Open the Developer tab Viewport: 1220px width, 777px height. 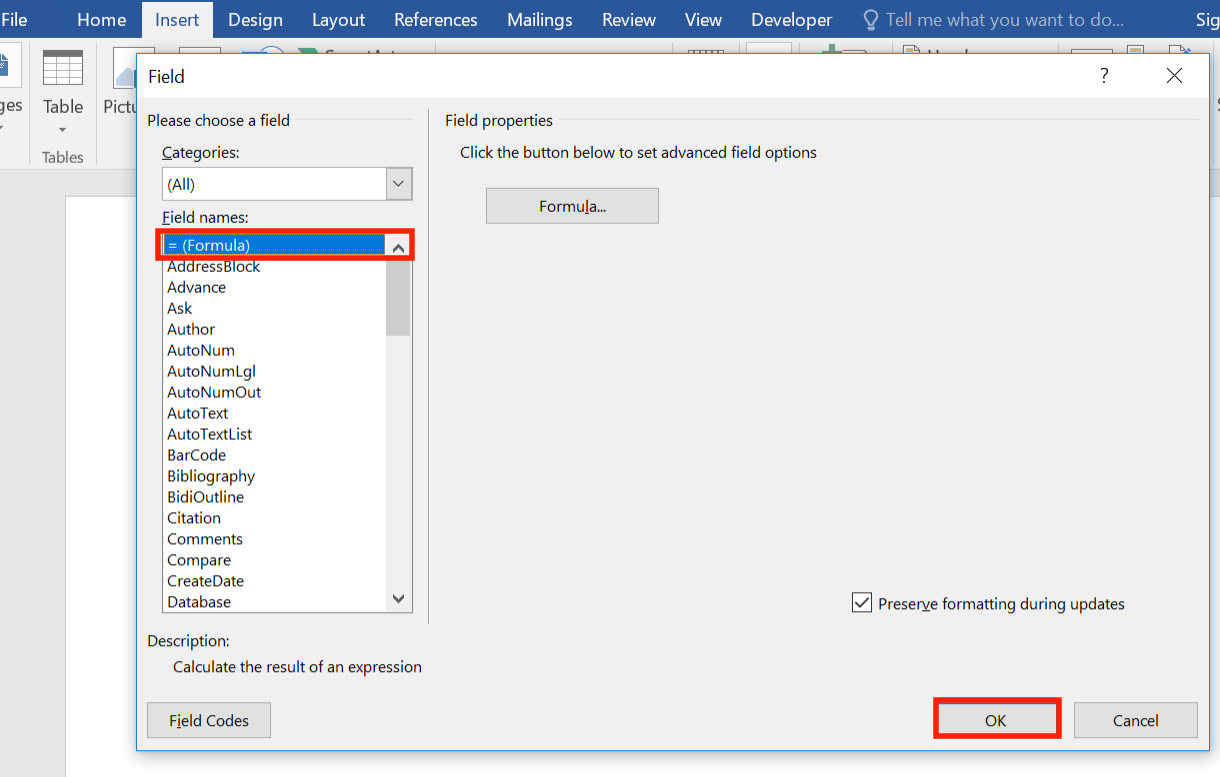coord(791,20)
